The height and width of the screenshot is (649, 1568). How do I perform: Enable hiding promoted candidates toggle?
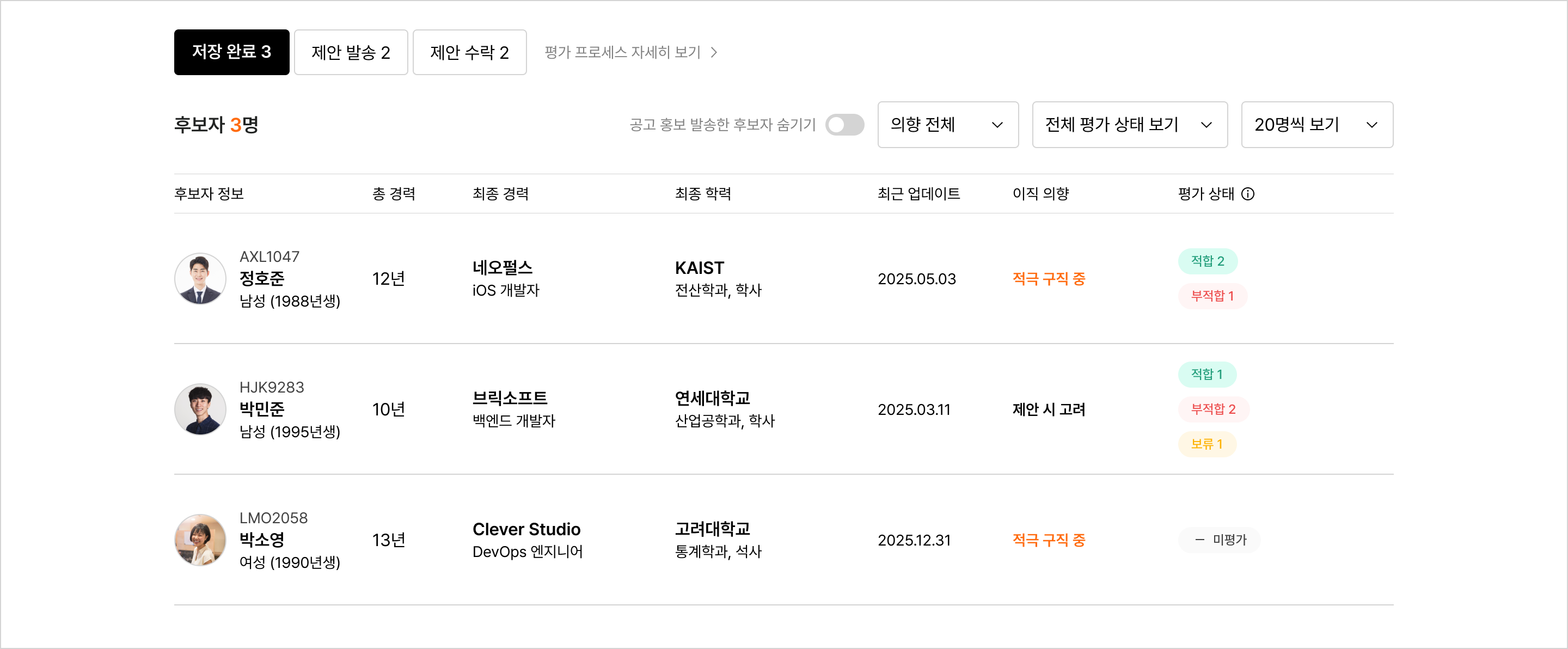coord(846,124)
